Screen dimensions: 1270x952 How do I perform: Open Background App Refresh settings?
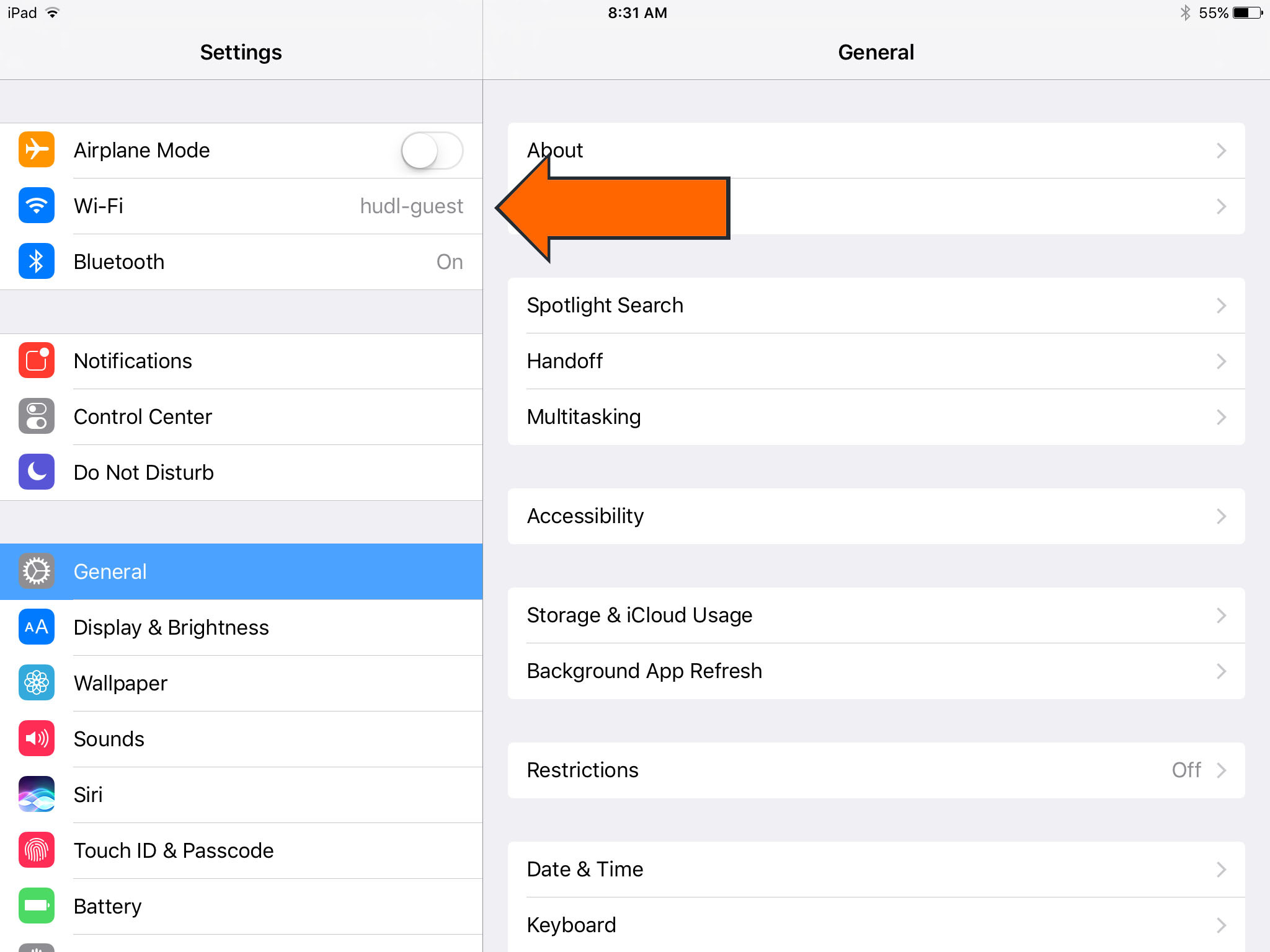(x=874, y=671)
